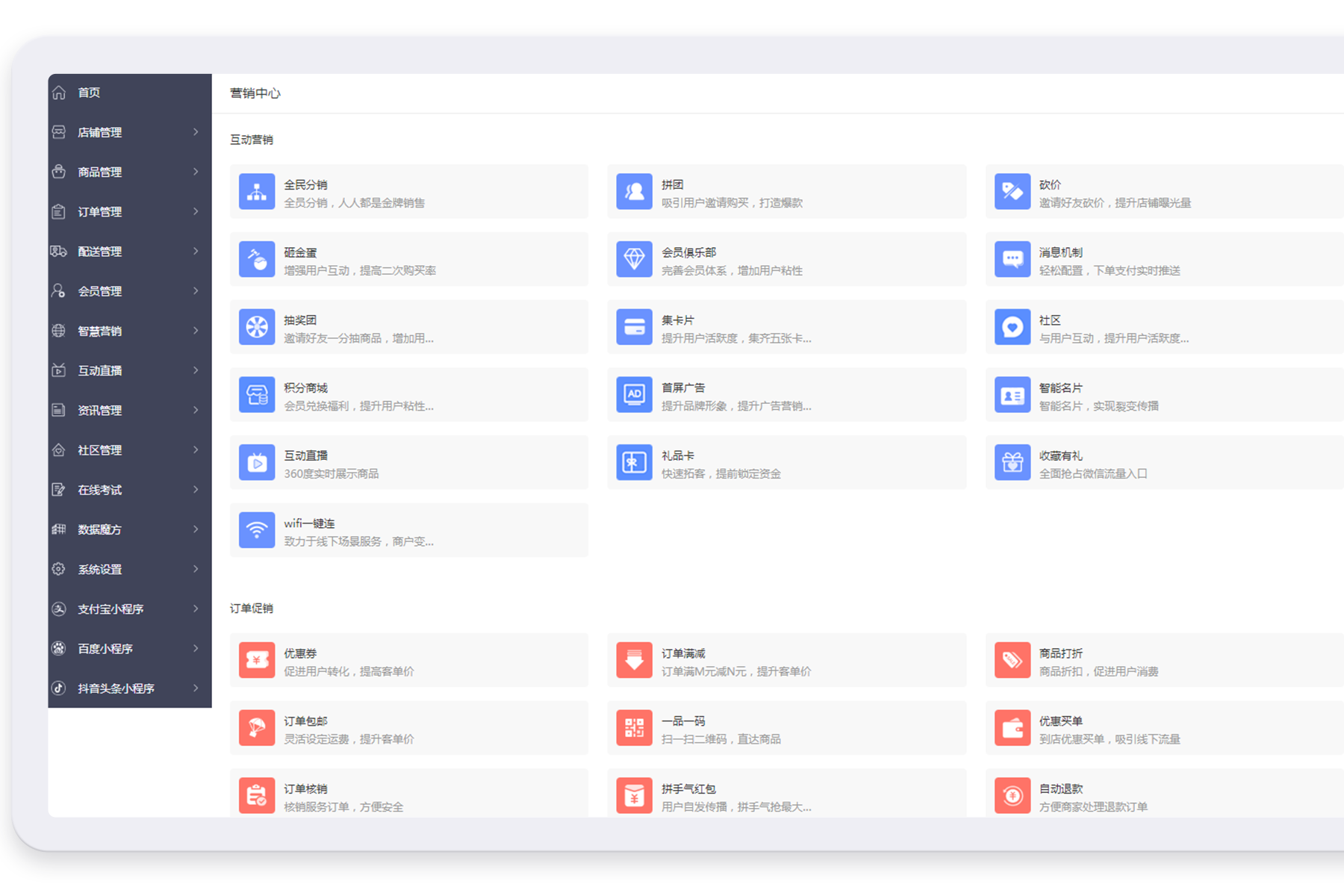This screenshot has height=896, width=1344.
Task: Click the 会员俱乐部 diamond icon
Action: click(634, 260)
